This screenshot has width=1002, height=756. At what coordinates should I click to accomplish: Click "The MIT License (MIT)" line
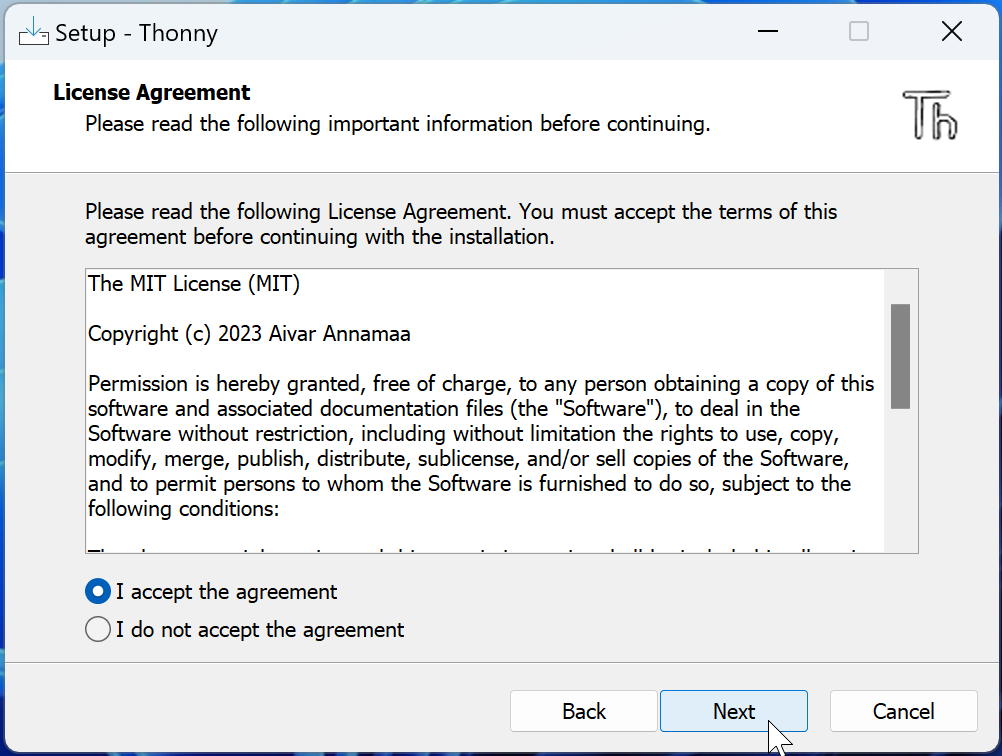point(194,283)
